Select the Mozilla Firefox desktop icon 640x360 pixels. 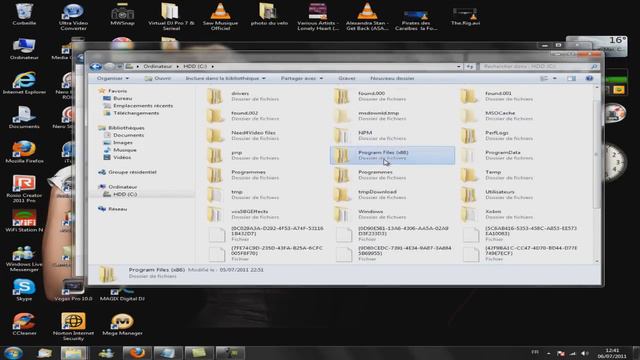coord(24,152)
